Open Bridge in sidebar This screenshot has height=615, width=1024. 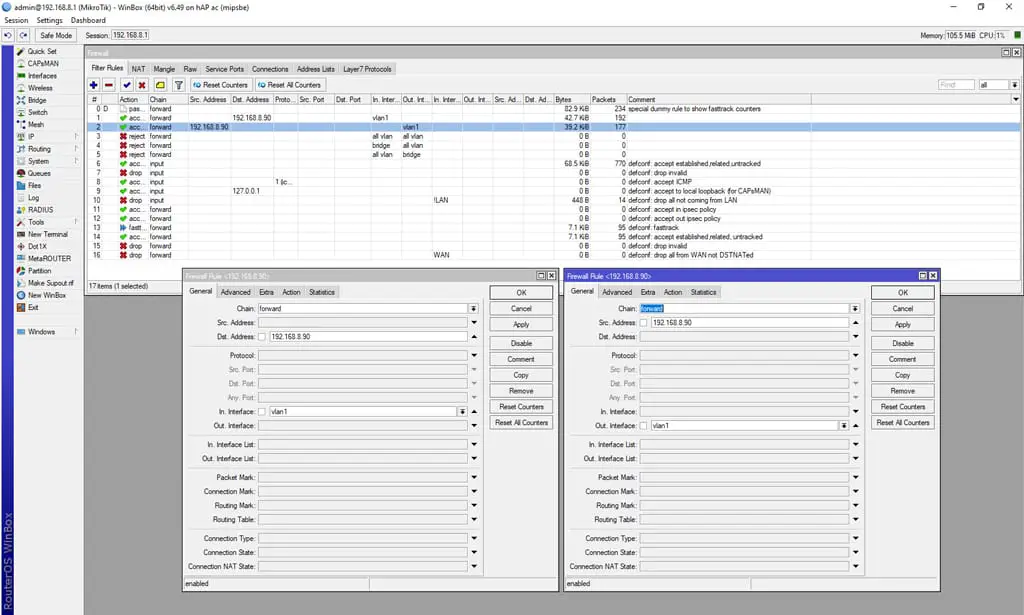click(x=37, y=100)
